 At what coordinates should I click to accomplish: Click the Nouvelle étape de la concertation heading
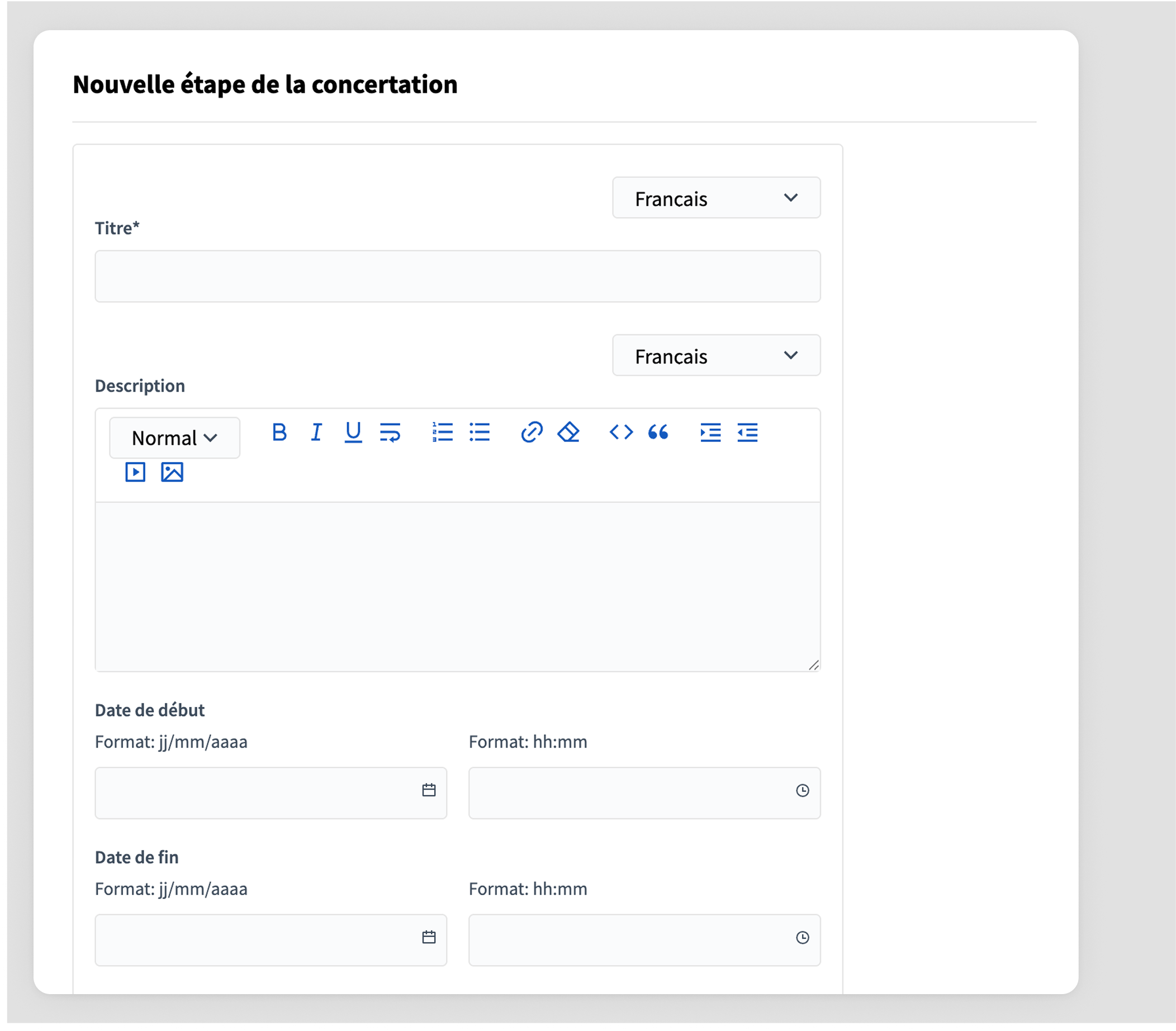click(265, 85)
